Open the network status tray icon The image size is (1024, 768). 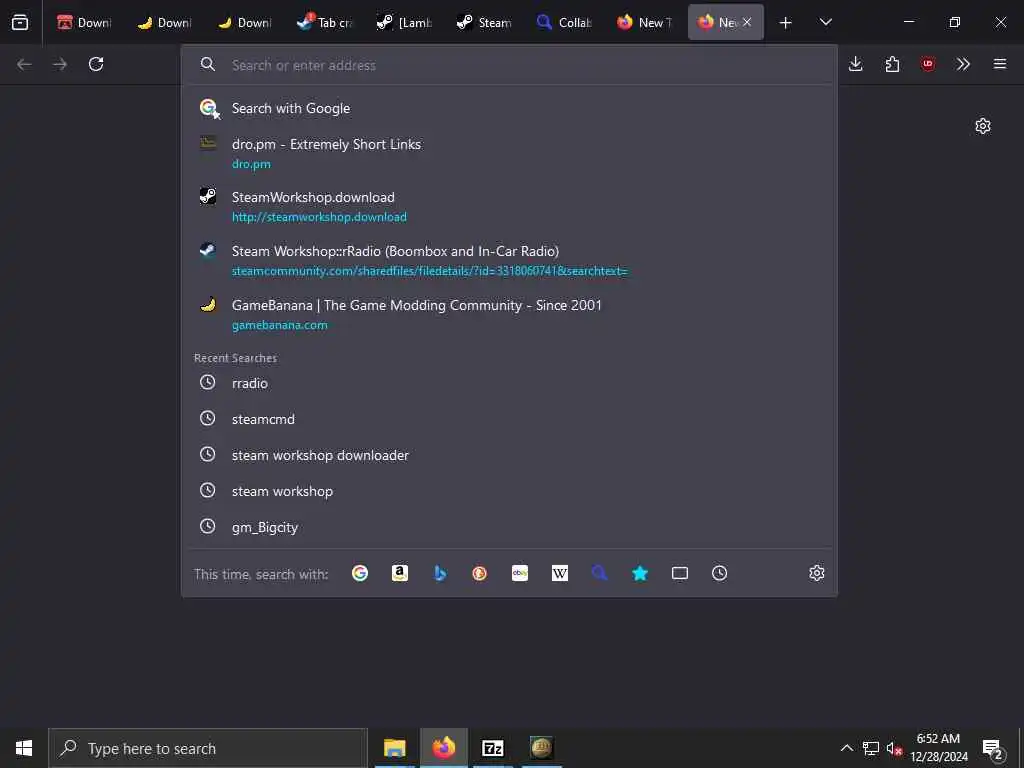(871, 748)
